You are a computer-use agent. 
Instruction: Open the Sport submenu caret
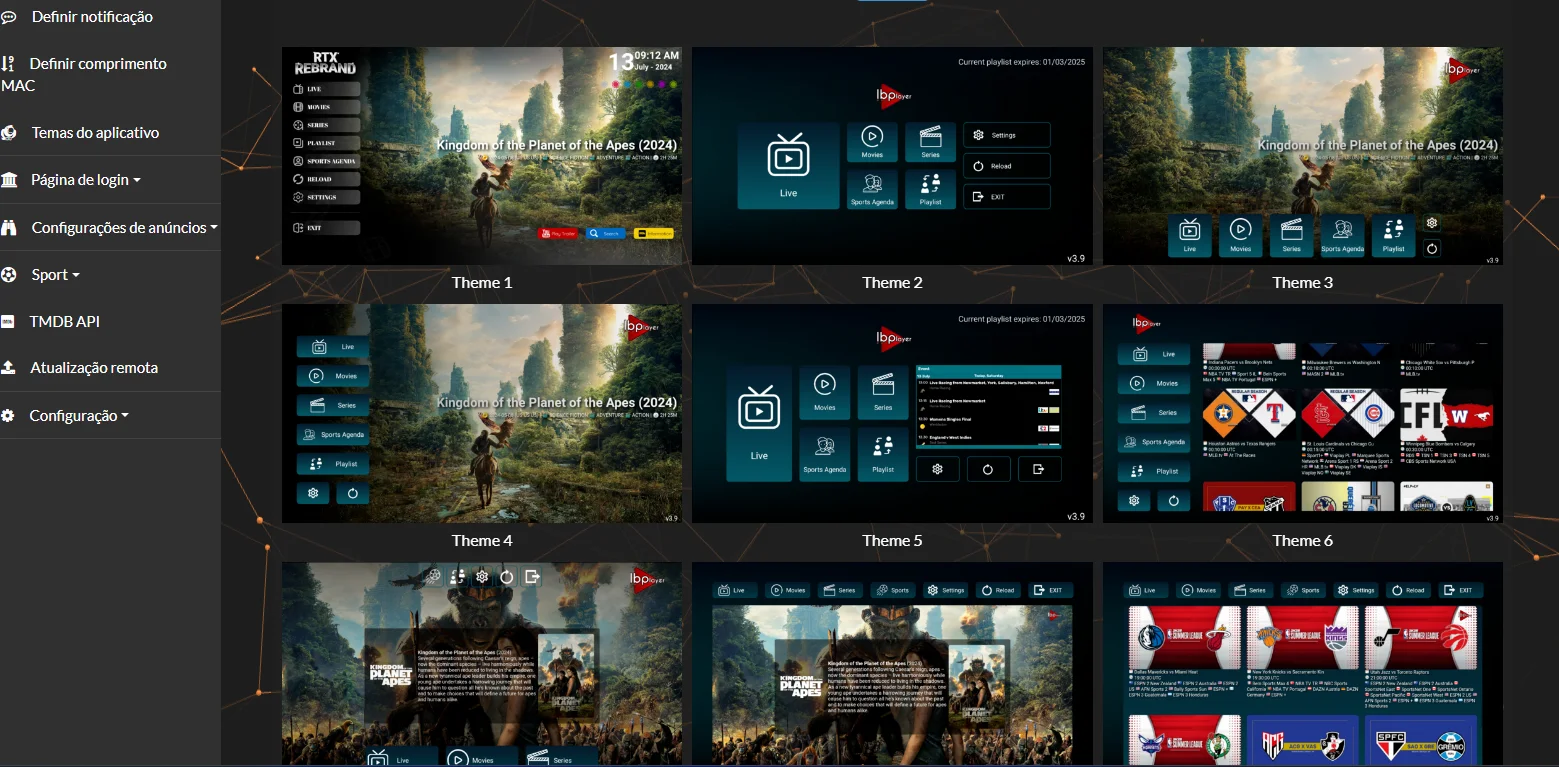tap(76, 276)
